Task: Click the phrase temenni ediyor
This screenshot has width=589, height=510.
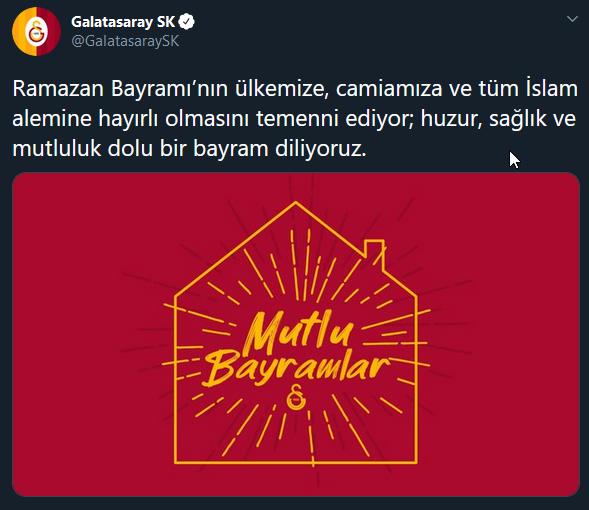Action: click(x=334, y=119)
